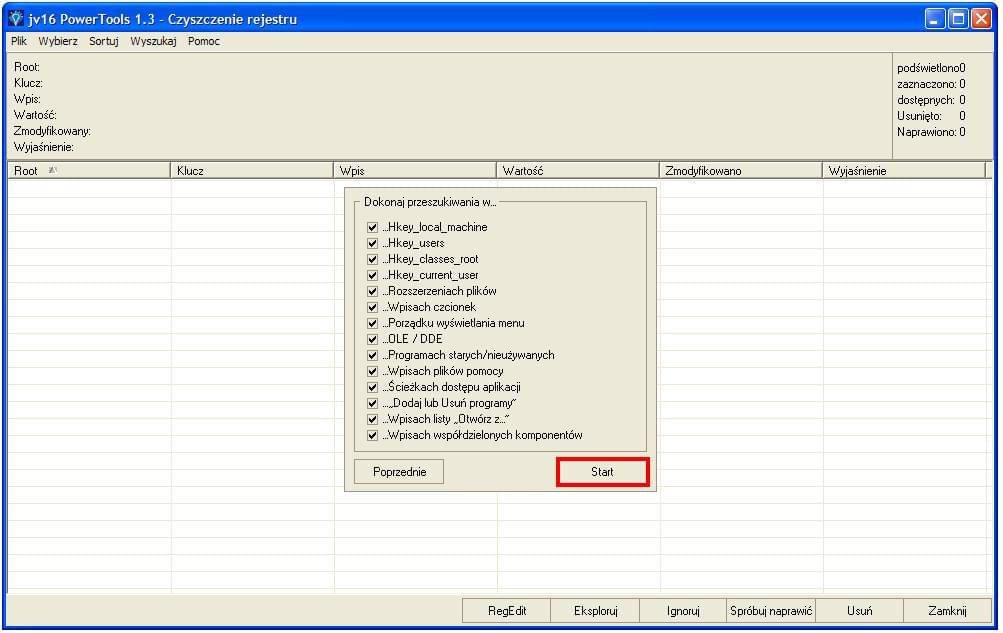This screenshot has width=1003, height=633.
Task: Open the Plik menu
Action: [x=20, y=41]
